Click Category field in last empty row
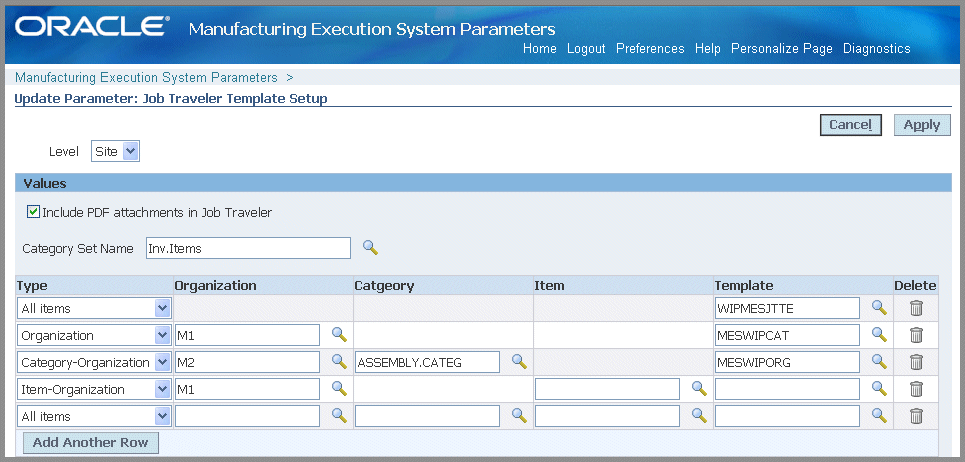Viewport: 965px width, 462px height. (427, 416)
